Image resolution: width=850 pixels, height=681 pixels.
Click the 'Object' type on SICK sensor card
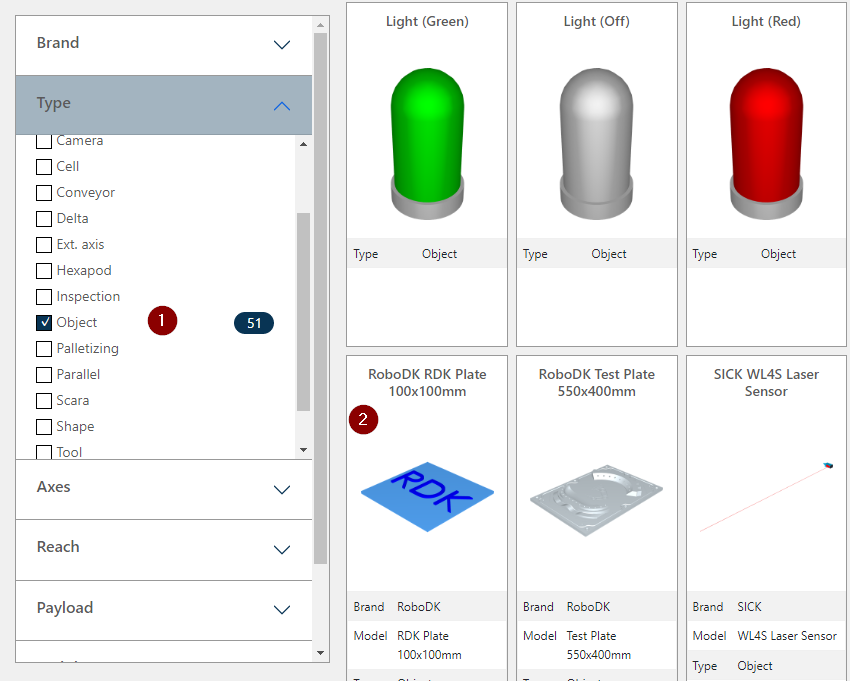755,666
